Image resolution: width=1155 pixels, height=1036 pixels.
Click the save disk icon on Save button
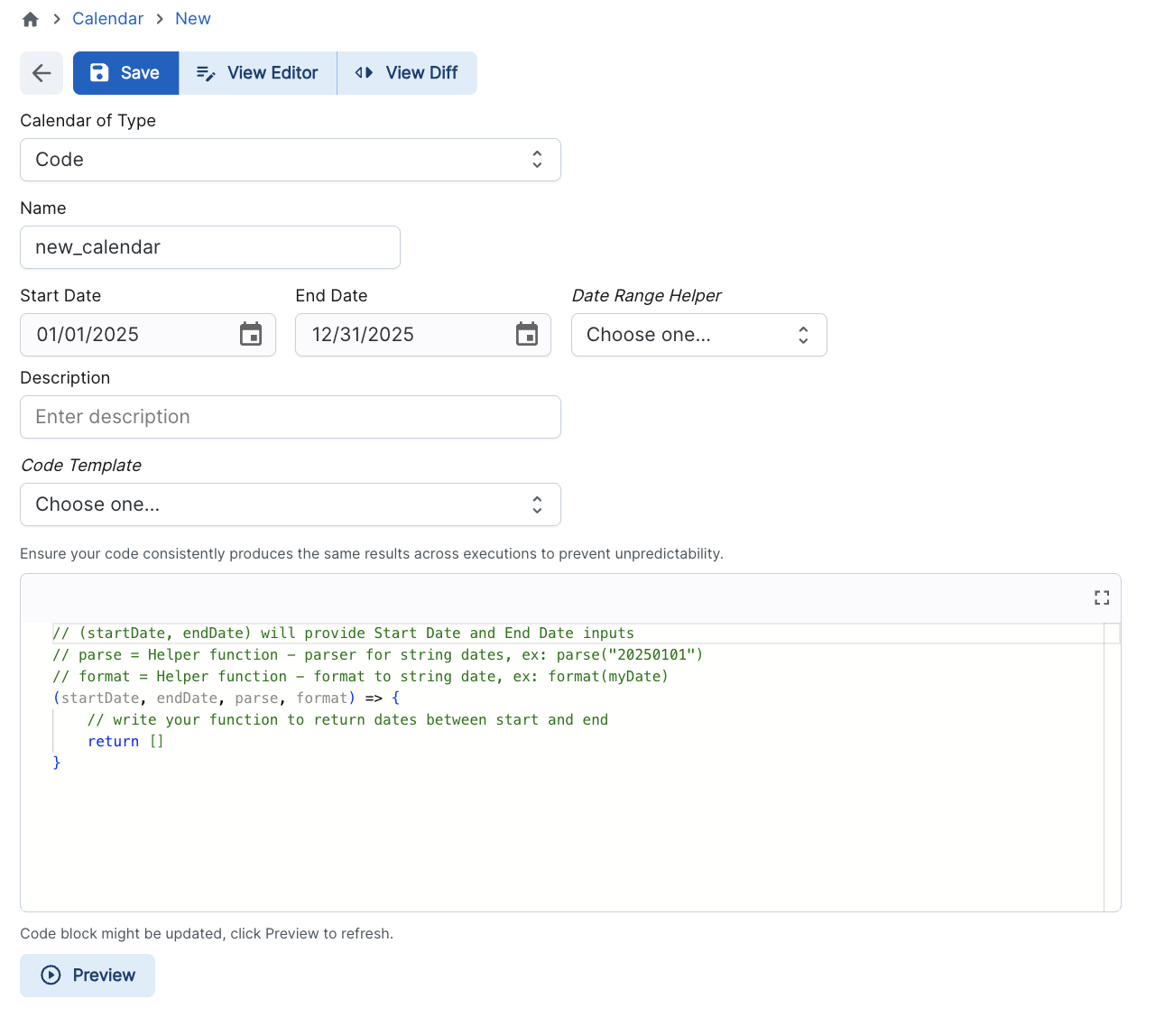pyautogui.click(x=98, y=73)
